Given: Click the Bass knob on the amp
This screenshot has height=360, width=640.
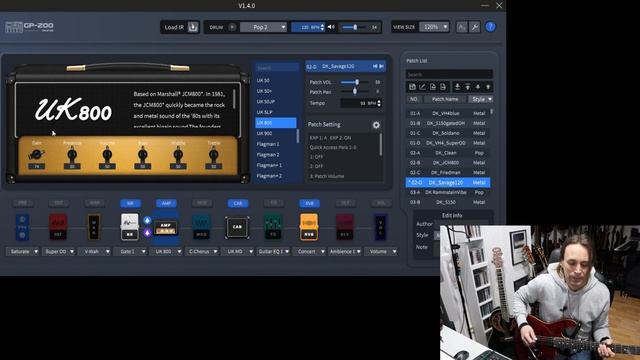Looking at the screenshot, I should click(x=142, y=155).
